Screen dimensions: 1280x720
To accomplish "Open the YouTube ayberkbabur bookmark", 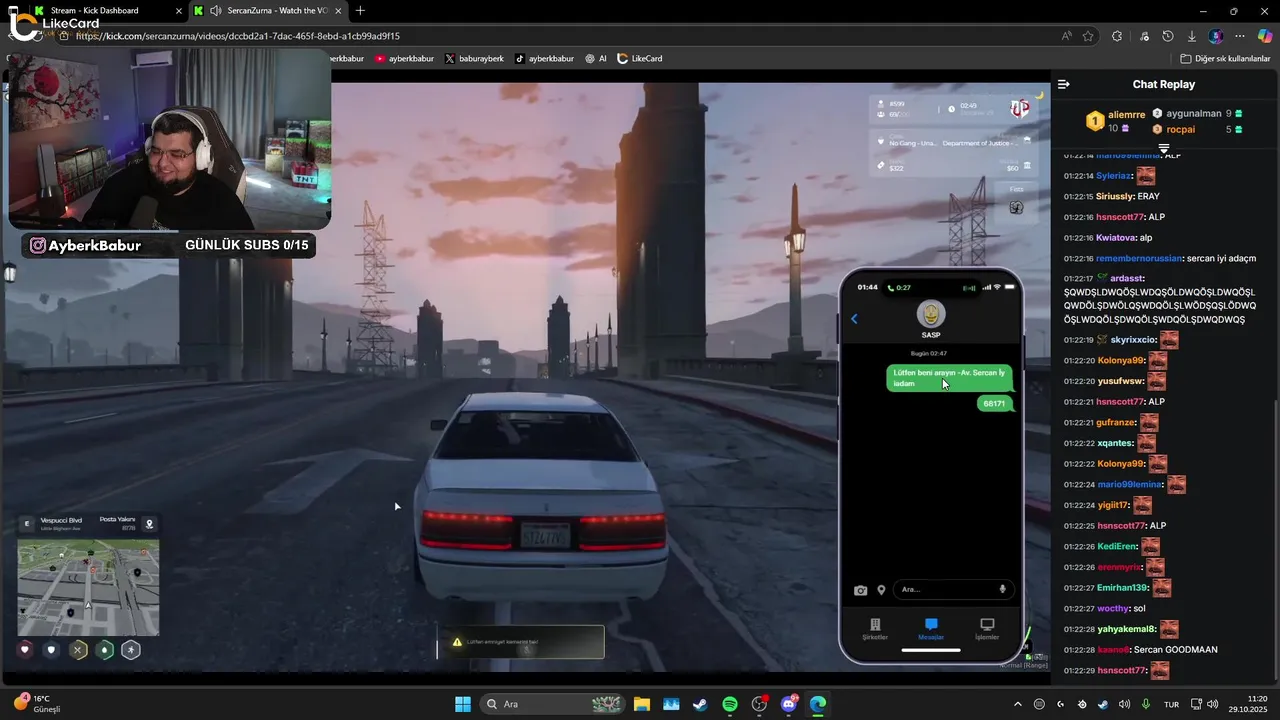I will (404, 59).
